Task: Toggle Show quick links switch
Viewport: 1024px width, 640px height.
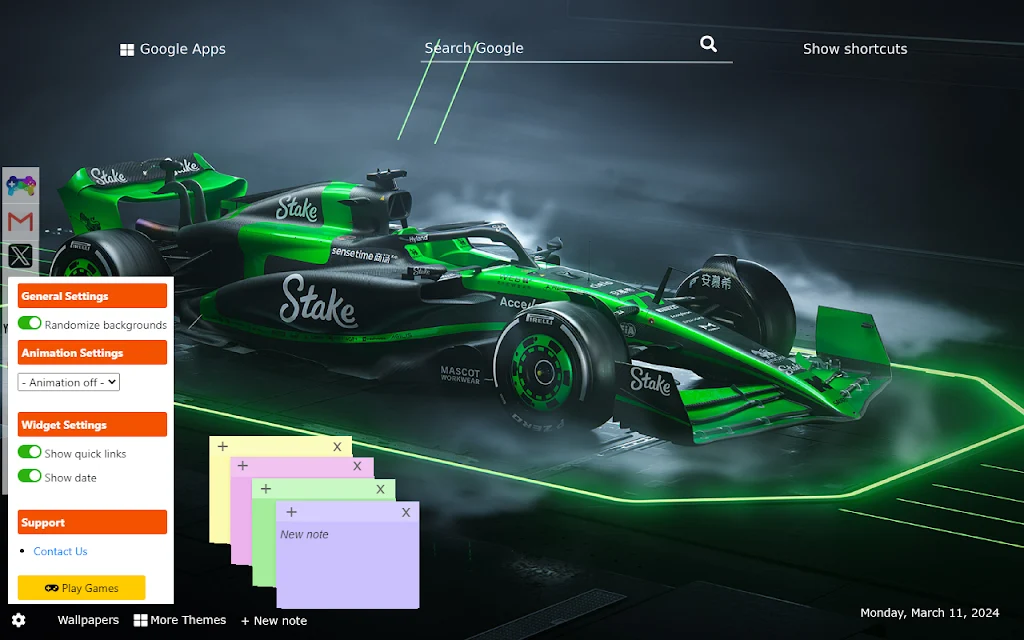Action: (29, 451)
